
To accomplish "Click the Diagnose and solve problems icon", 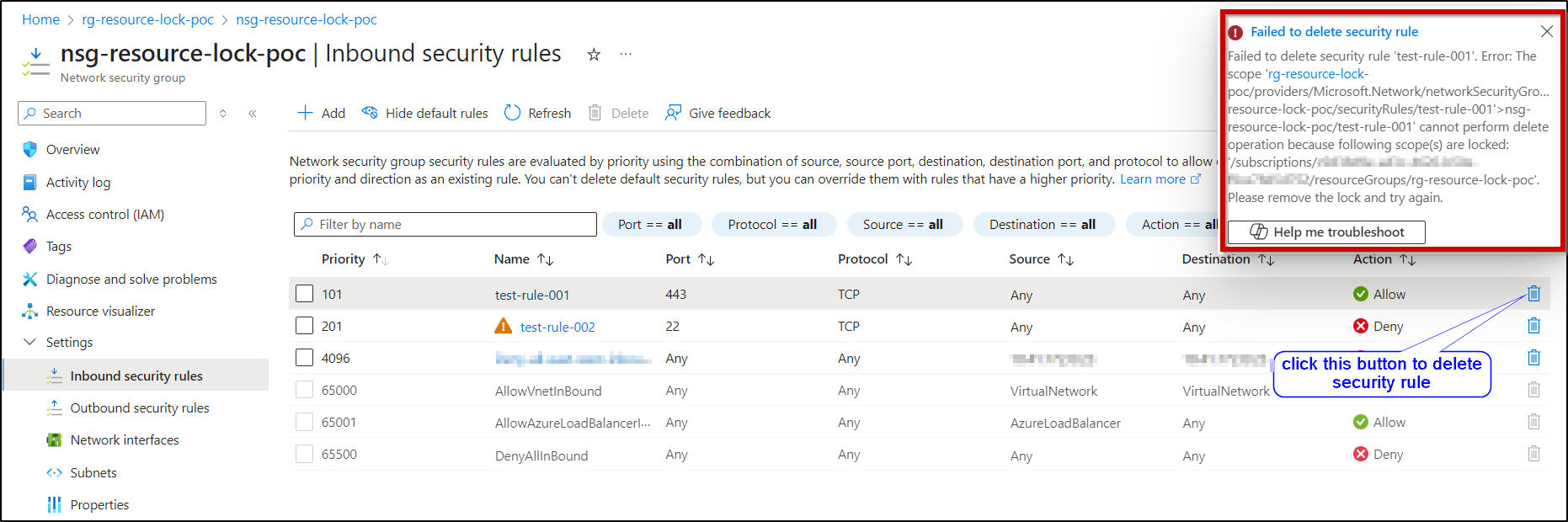I will pos(30,280).
